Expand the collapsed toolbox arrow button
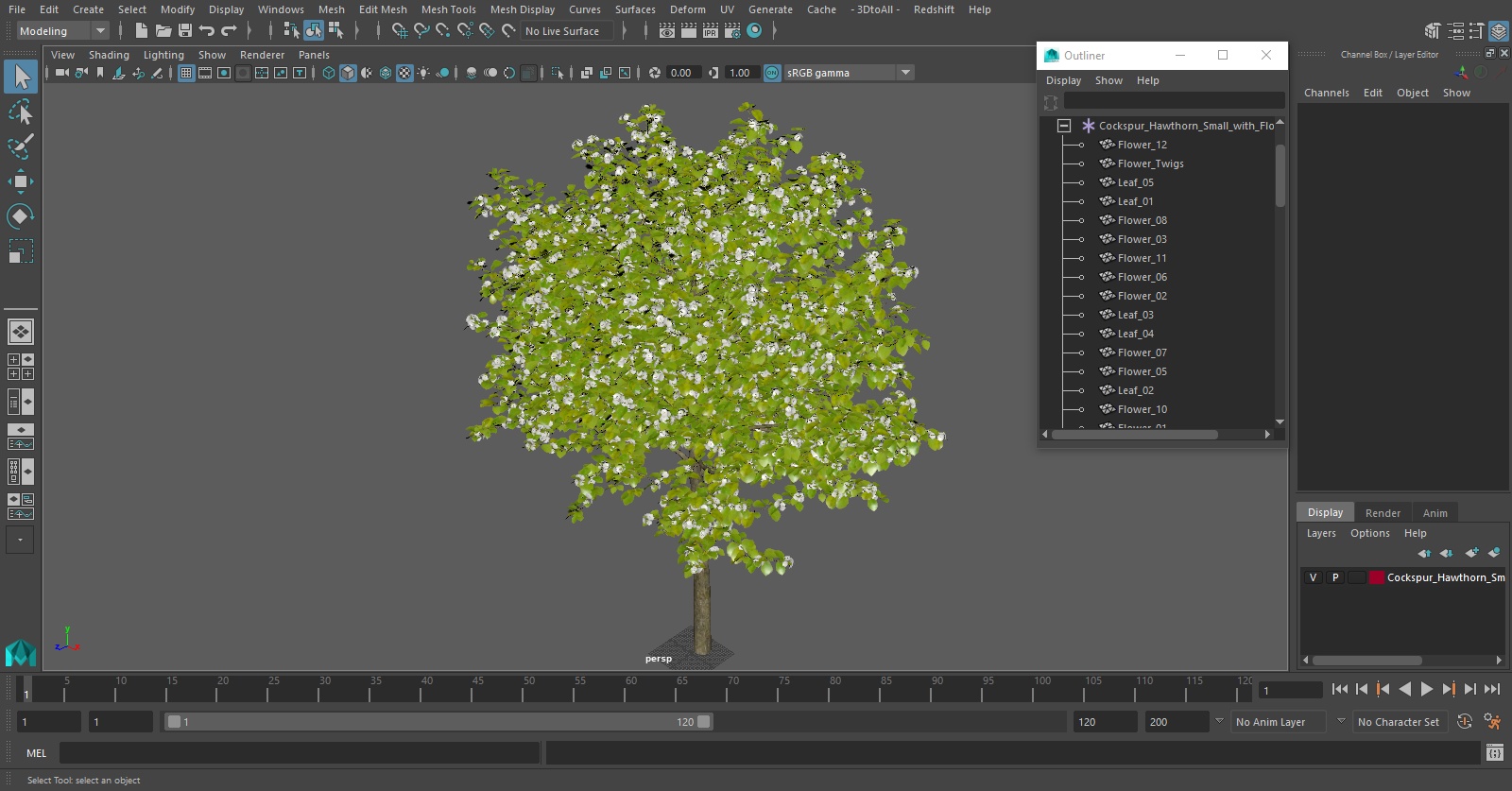The height and width of the screenshot is (791, 1512). pos(21,540)
